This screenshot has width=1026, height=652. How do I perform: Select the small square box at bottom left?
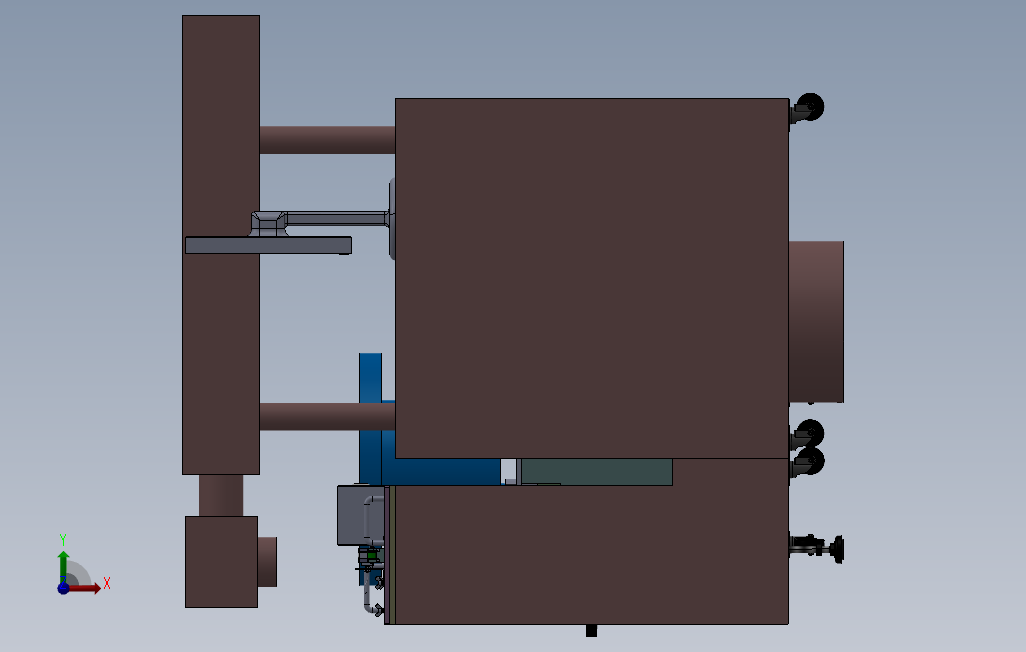(221, 562)
